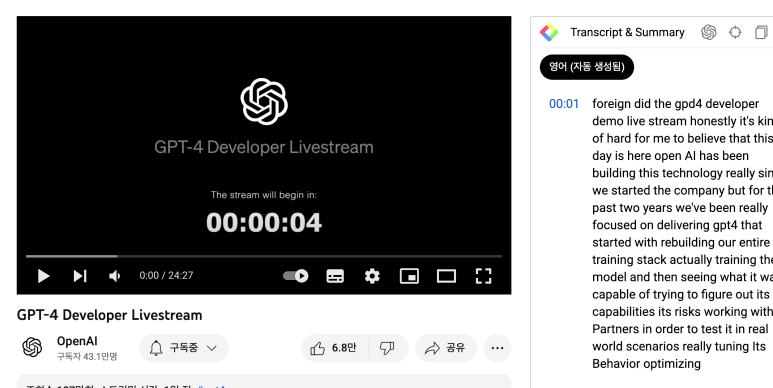
Task: Switch to theater mode
Action: (446, 276)
